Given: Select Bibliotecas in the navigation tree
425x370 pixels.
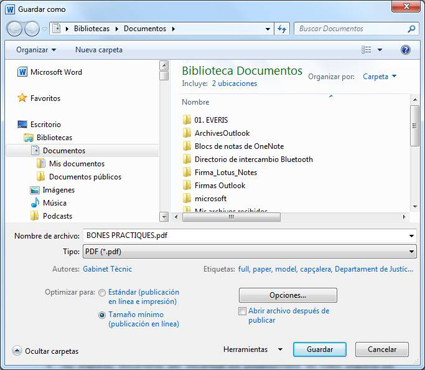Looking at the screenshot, I should tap(48, 137).
